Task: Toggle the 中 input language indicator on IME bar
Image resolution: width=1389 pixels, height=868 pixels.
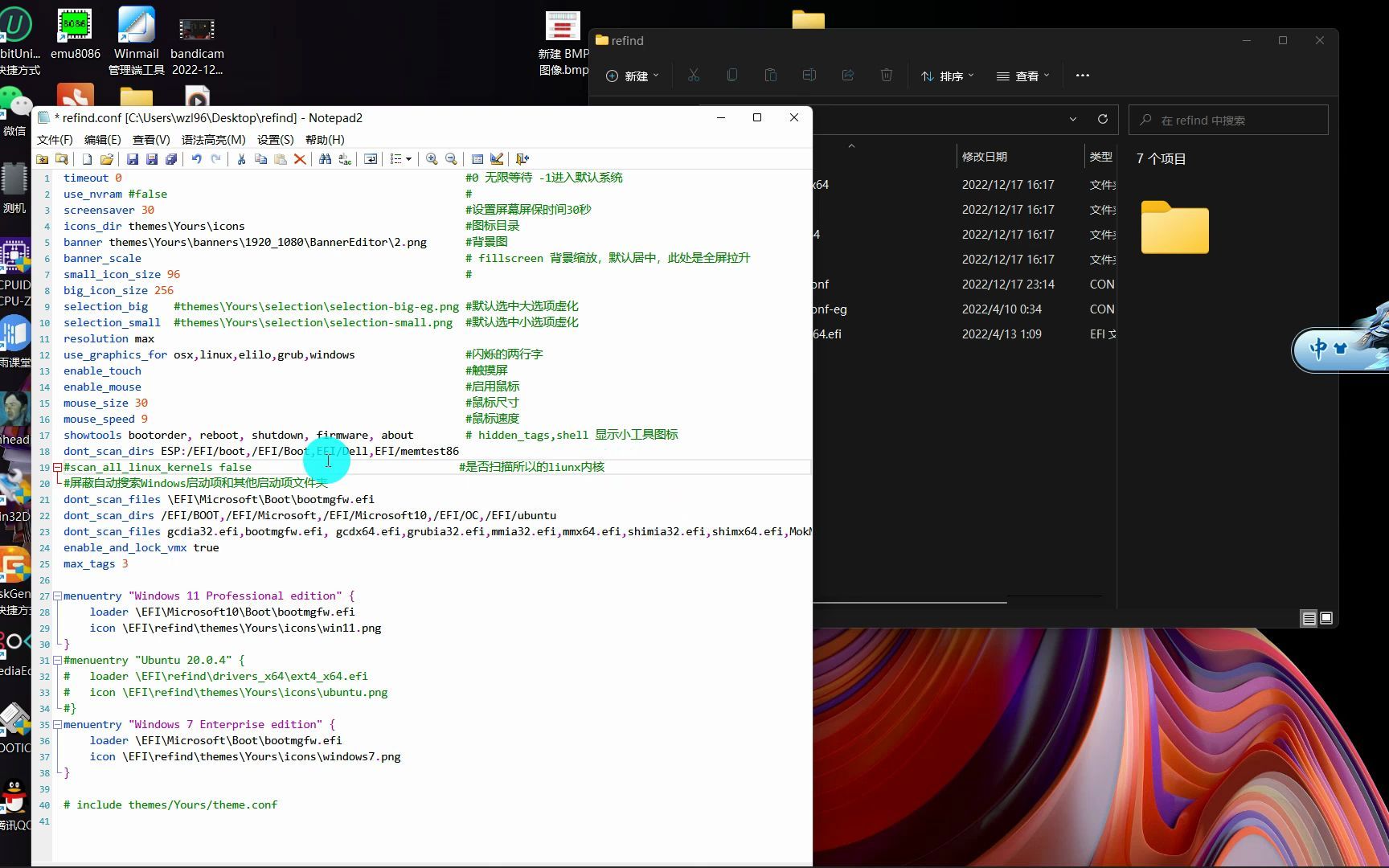Action: [x=1317, y=349]
